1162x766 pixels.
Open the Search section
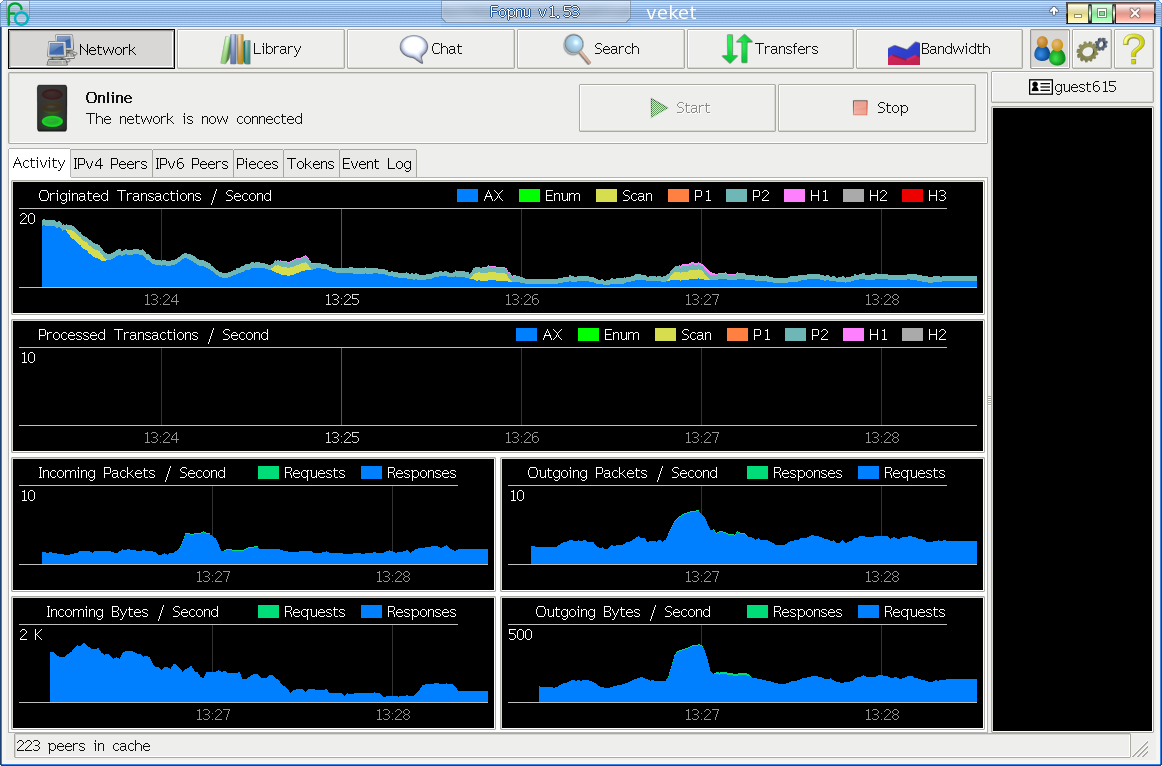[x=600, y=49]
